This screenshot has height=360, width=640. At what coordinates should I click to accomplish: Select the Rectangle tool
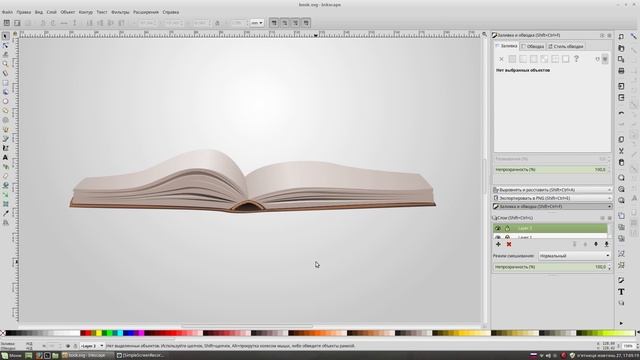5,83
